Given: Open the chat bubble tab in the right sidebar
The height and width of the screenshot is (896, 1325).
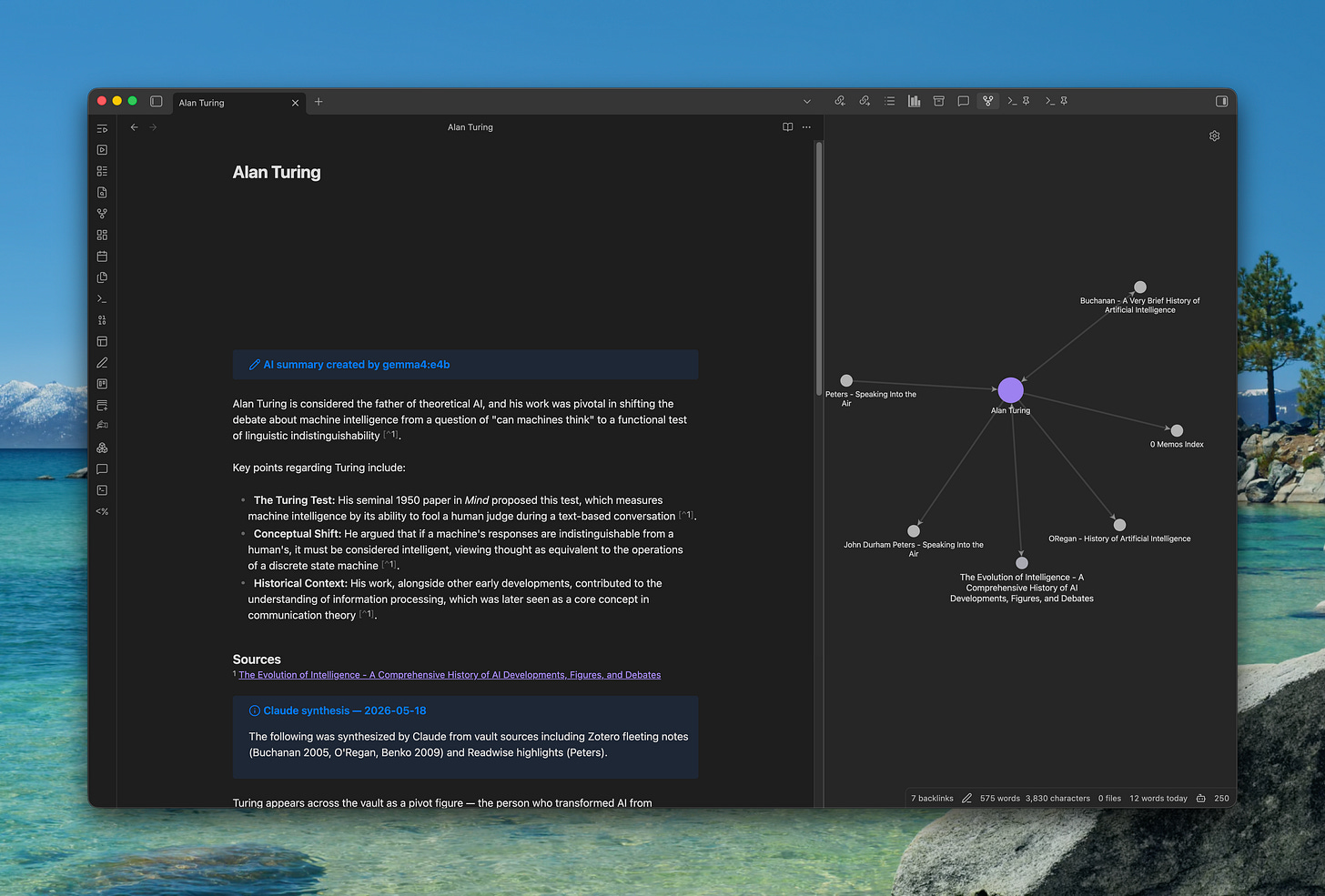Looking at the screenshot, I should tap(963, 101).
